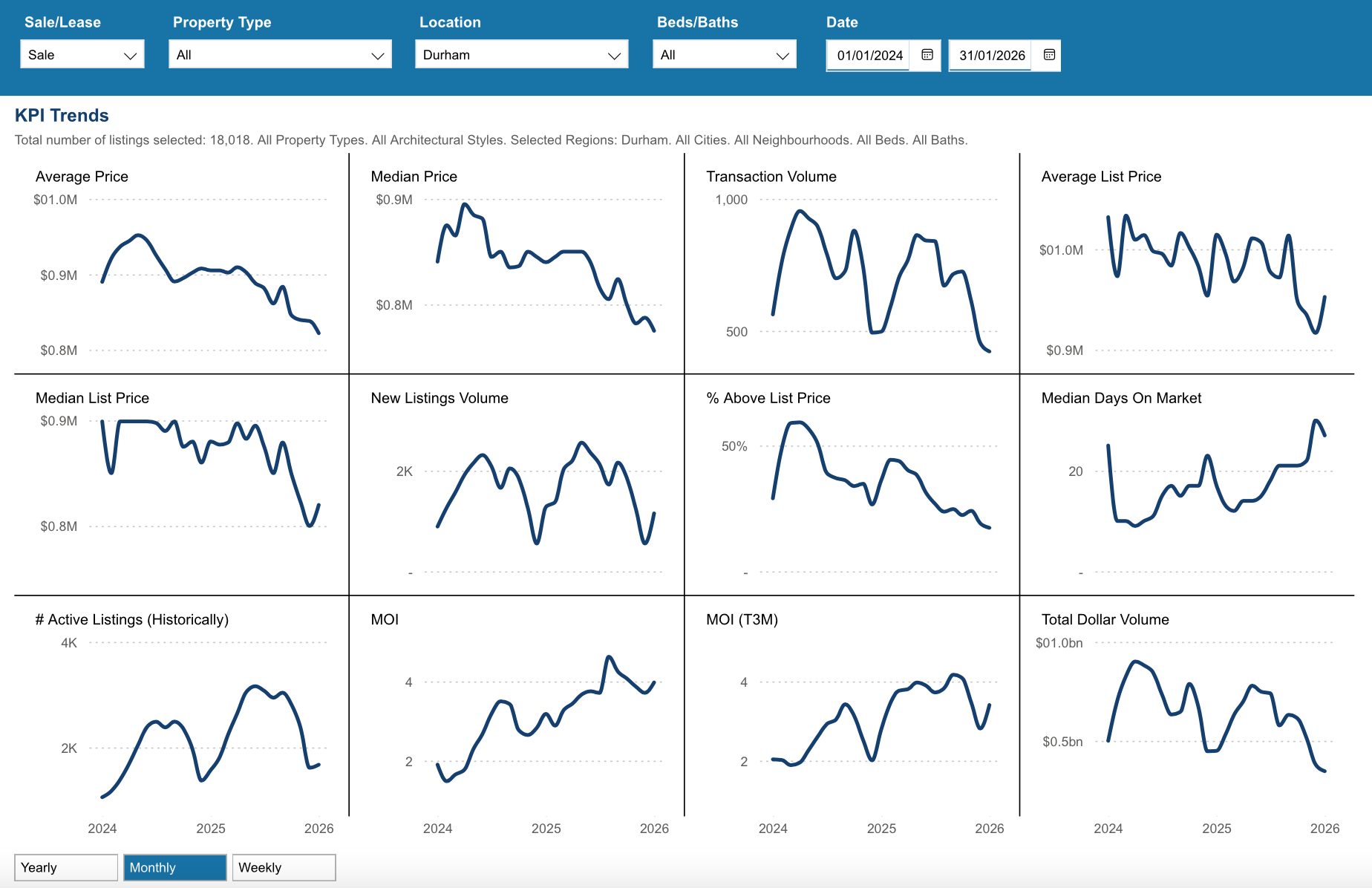Expand the Sale/Lease dropdown
The height and width of the screenshot is (888, 1372).
coord(82,55)
